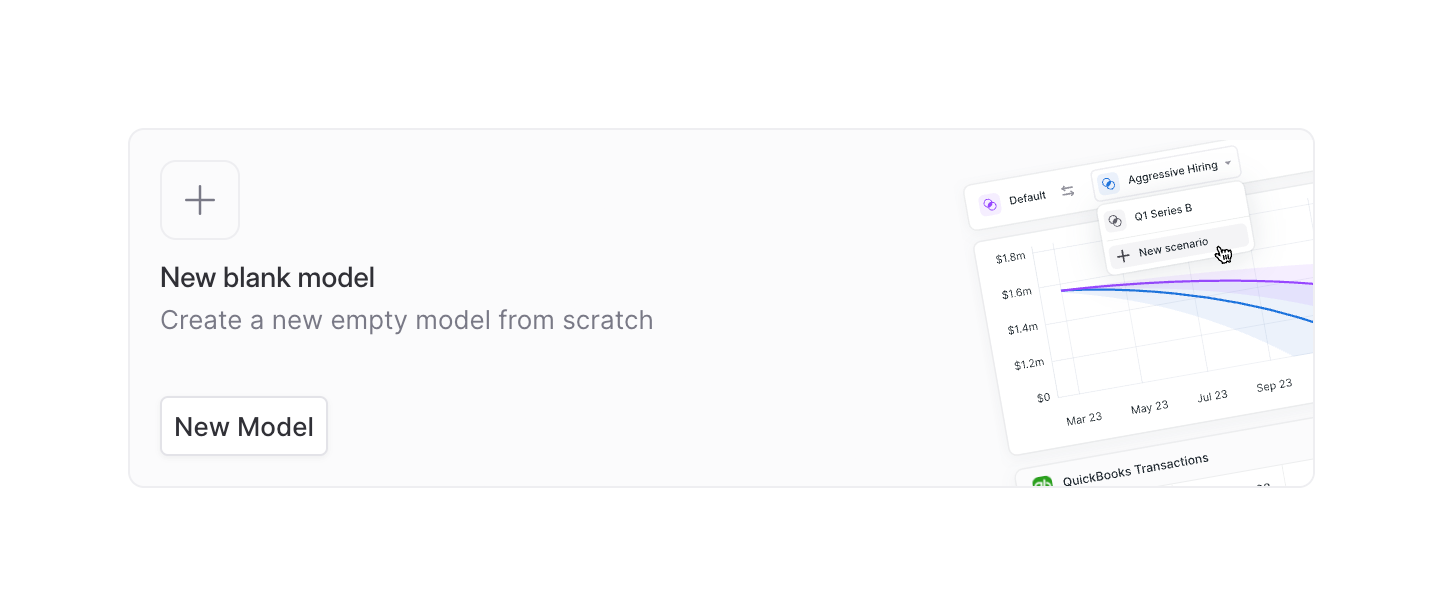Click the gray venn icon beside Q1 Series B
Viewport: 1443px width, 616px height.
(1115, 220)
